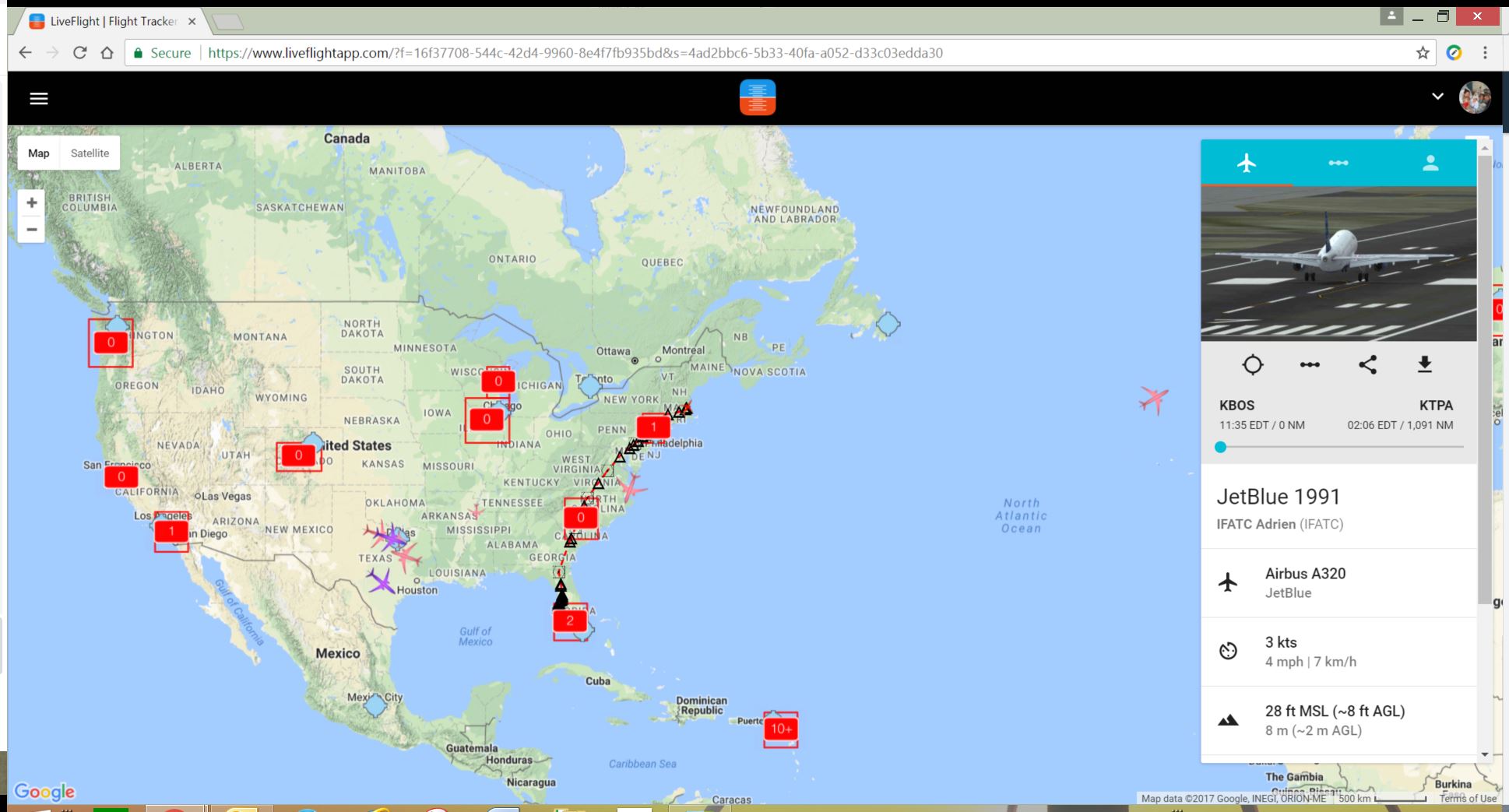1509x812 pixels.
Task: Click the 10+ ATC marker near Puerto Rico
Action: (x=780, y=729)
